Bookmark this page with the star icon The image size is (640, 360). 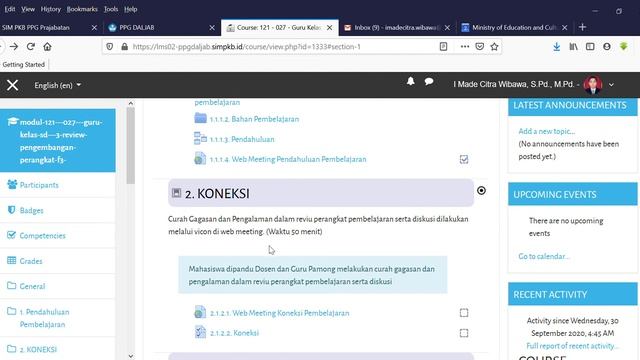click(x=494, y=47)
